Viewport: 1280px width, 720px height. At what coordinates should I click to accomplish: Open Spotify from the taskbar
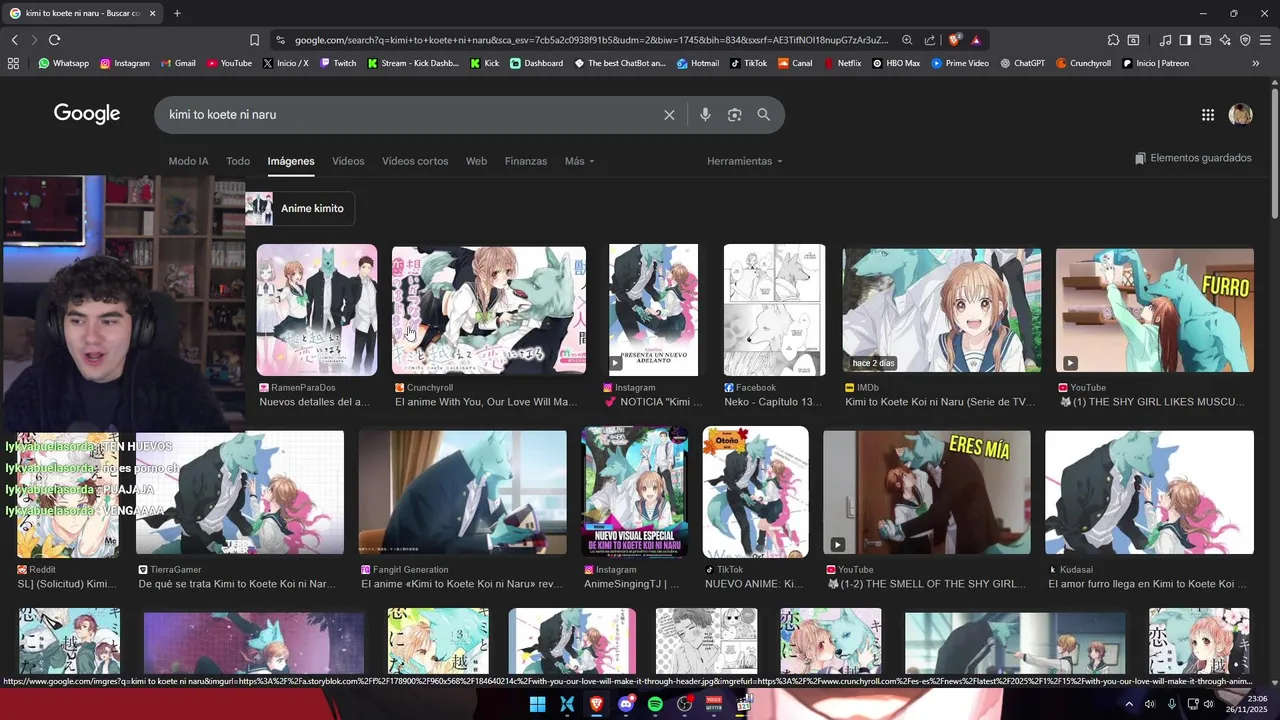[x=655, y=704]
